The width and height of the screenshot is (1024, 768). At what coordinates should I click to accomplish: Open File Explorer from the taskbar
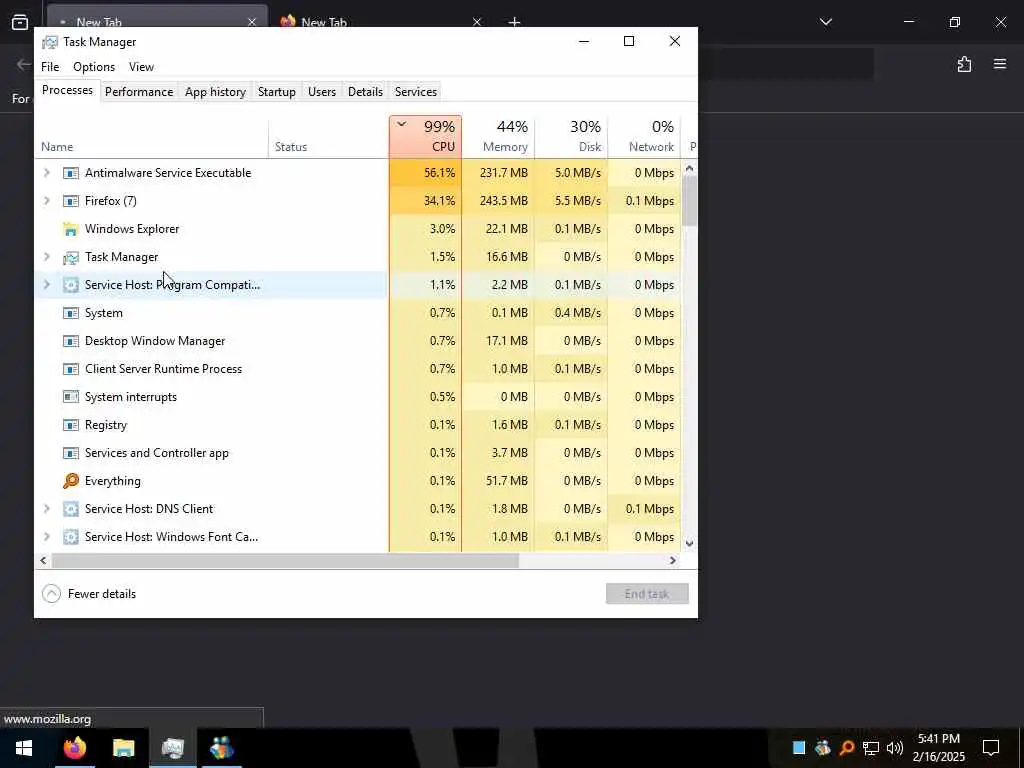(x=123, y=748)
